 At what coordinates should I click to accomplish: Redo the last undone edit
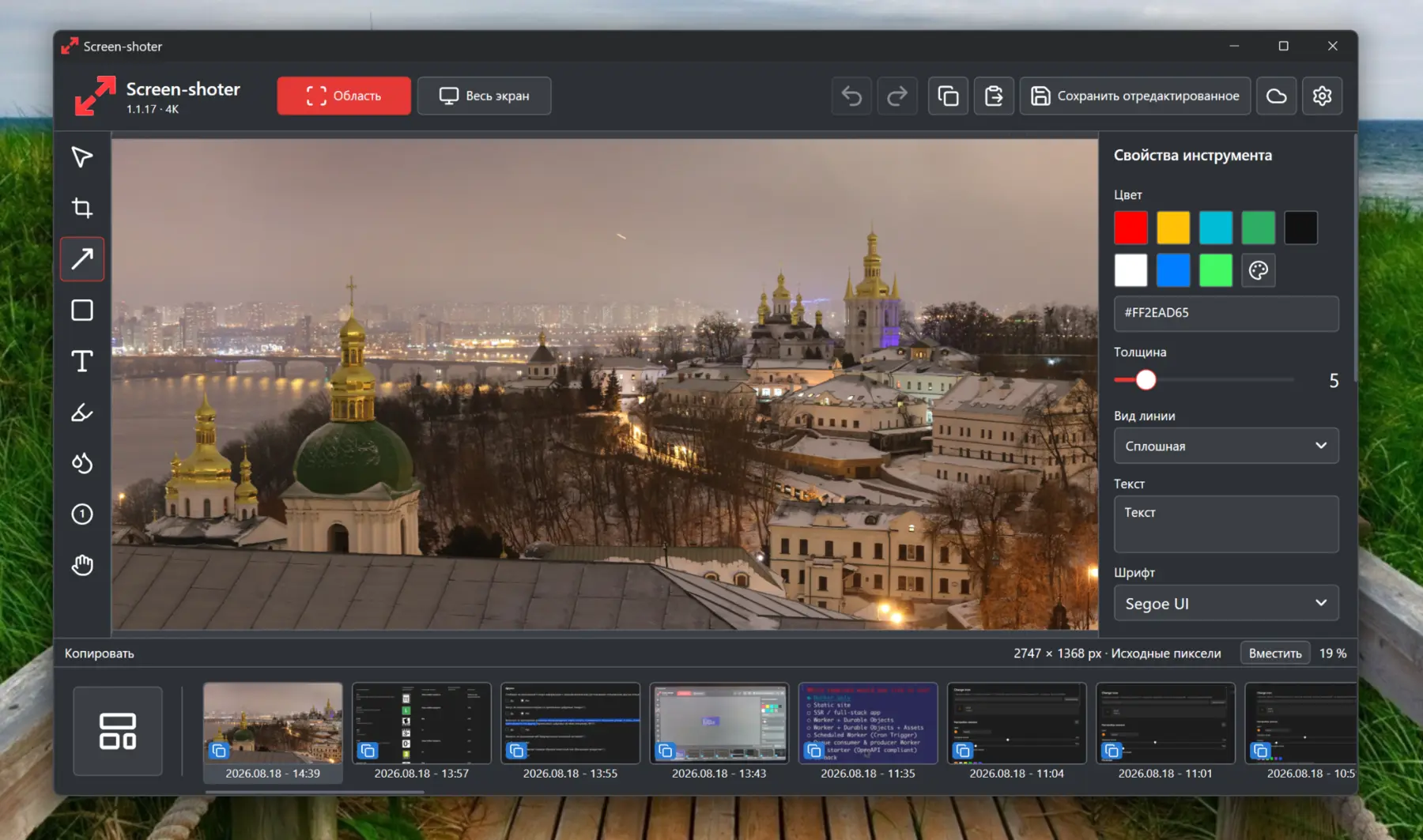(x=897, y=96)
